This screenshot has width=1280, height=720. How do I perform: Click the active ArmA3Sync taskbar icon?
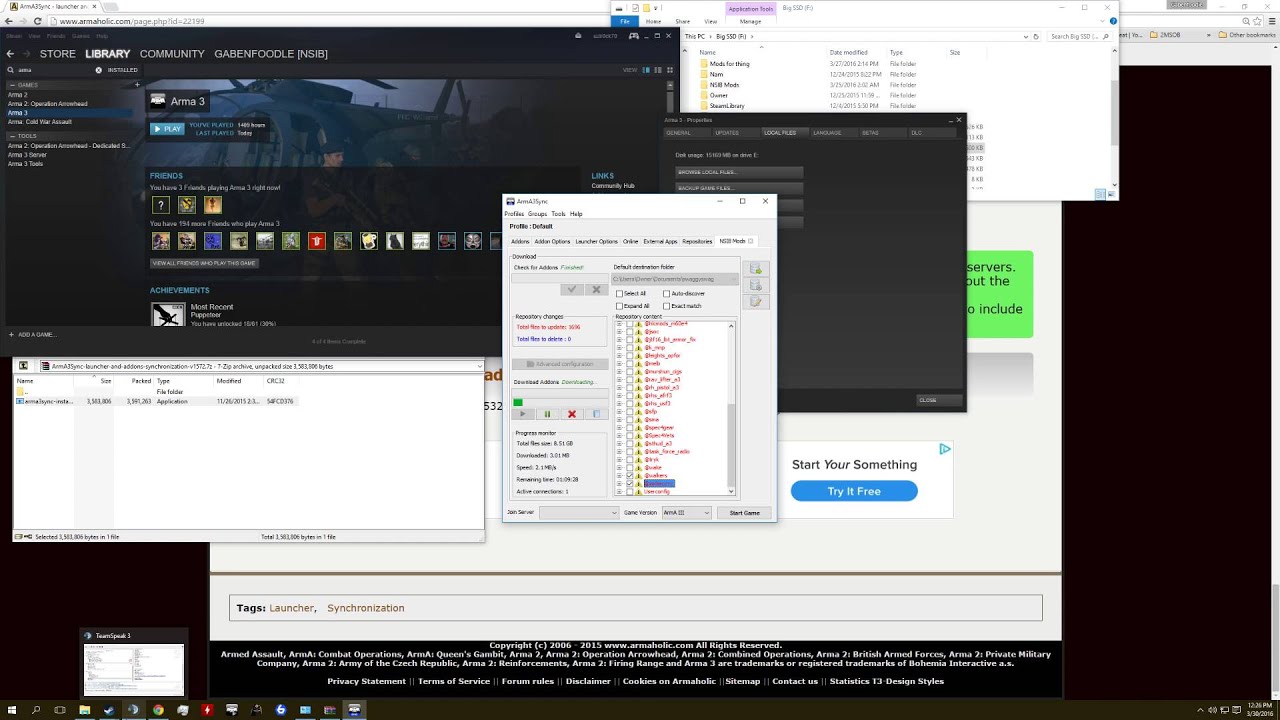(x=354, y=709)
